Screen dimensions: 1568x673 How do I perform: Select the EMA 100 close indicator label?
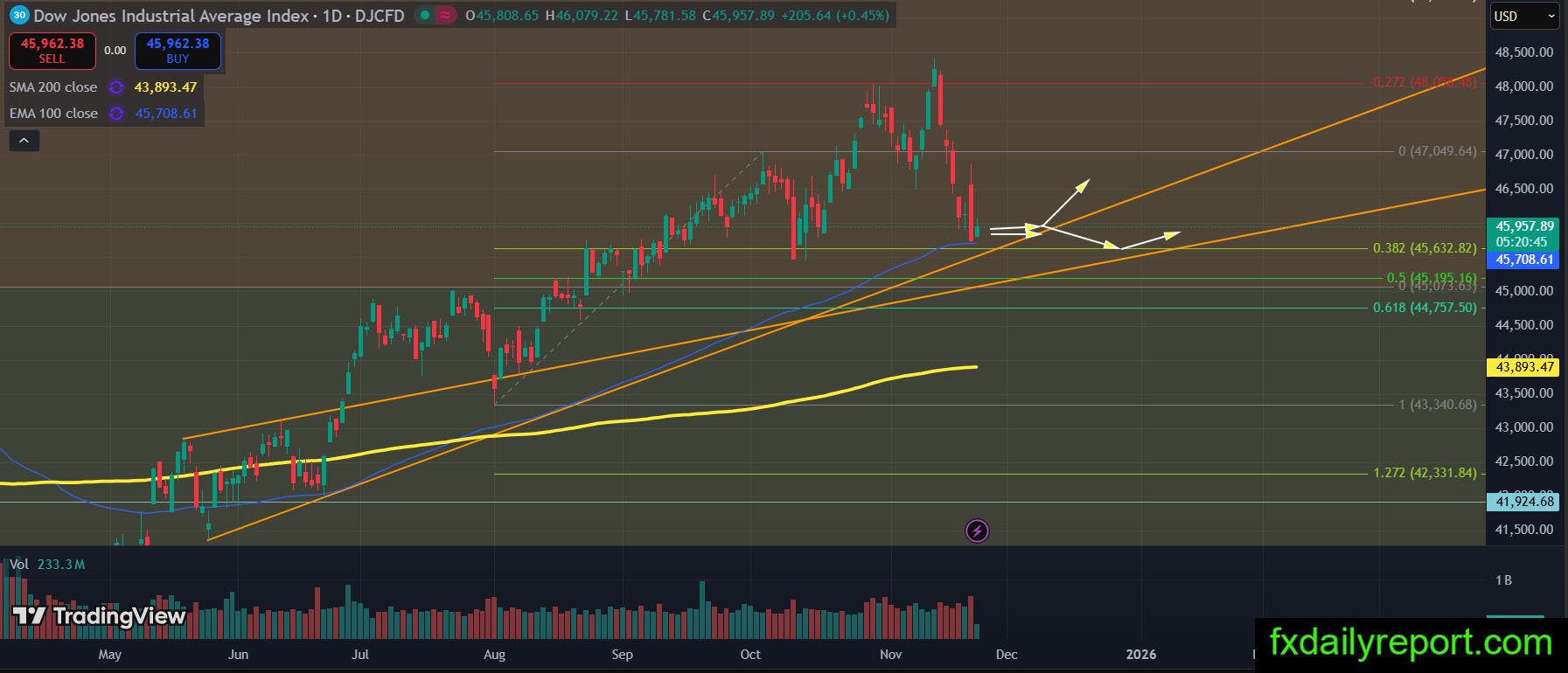pos(53,114)
